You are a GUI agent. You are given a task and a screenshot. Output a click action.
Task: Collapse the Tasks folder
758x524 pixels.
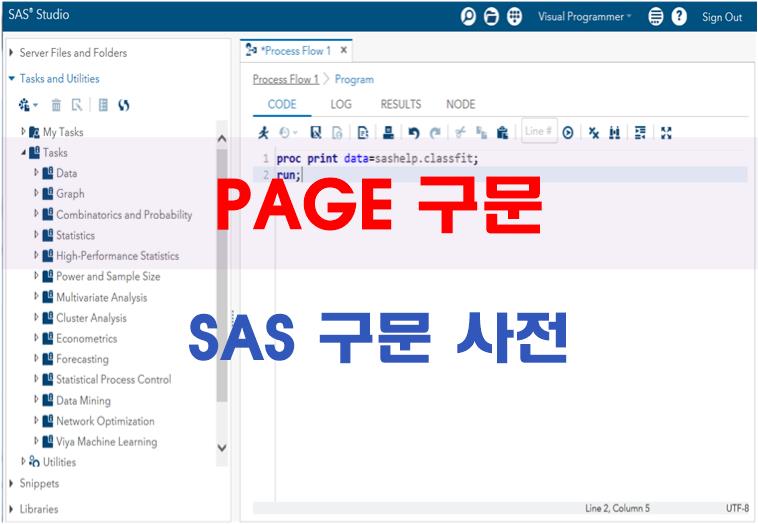23,152
